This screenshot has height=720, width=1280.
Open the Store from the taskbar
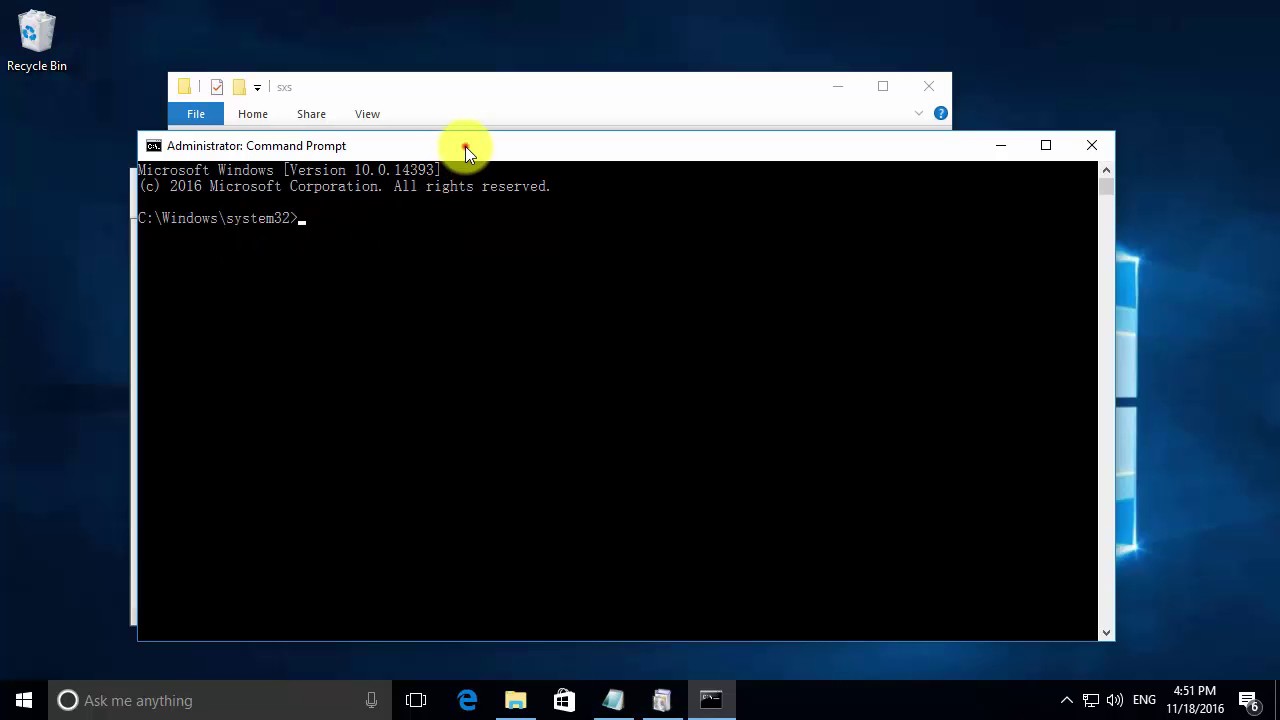tap(564, 700)
